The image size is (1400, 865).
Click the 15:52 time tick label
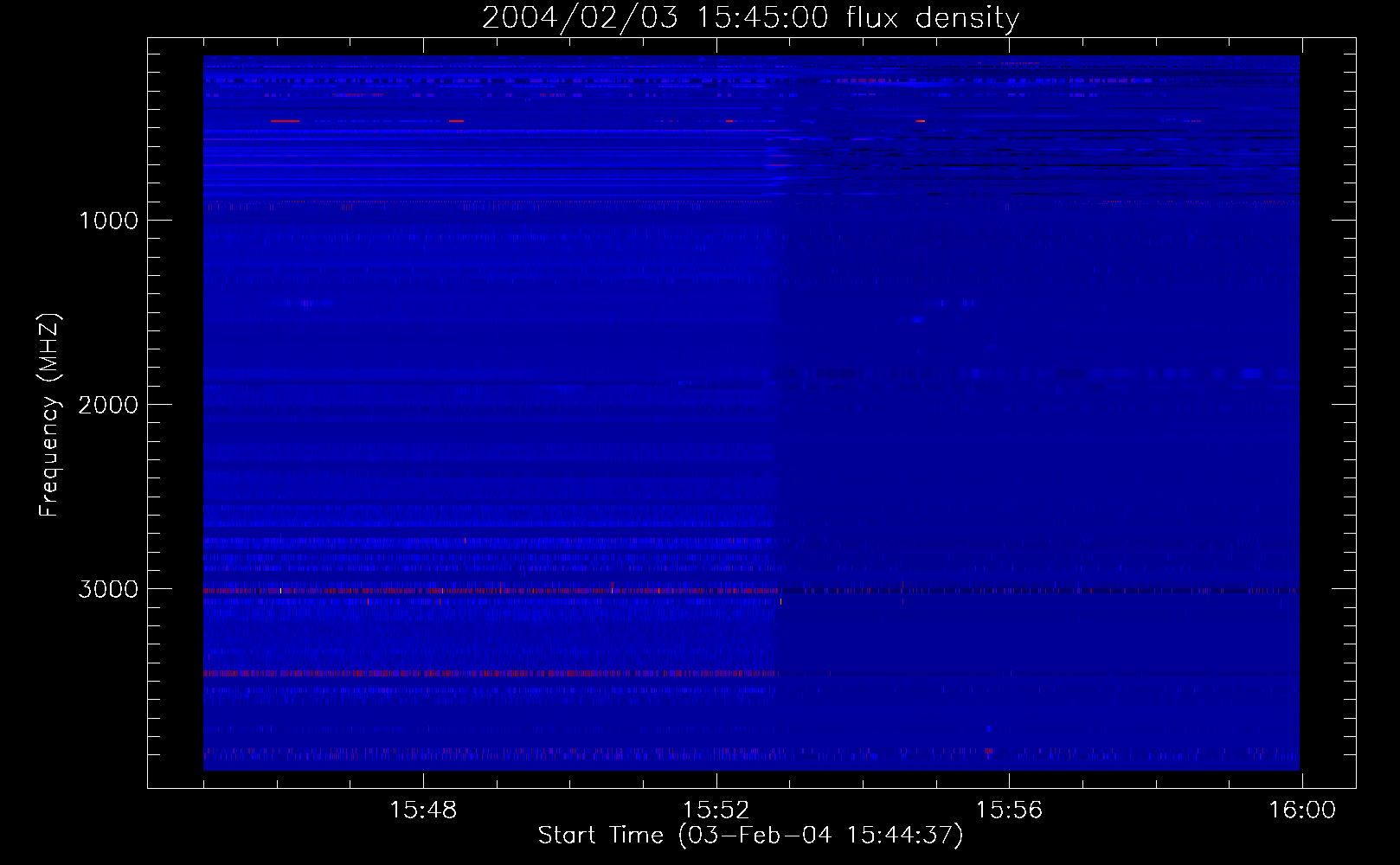716,810
